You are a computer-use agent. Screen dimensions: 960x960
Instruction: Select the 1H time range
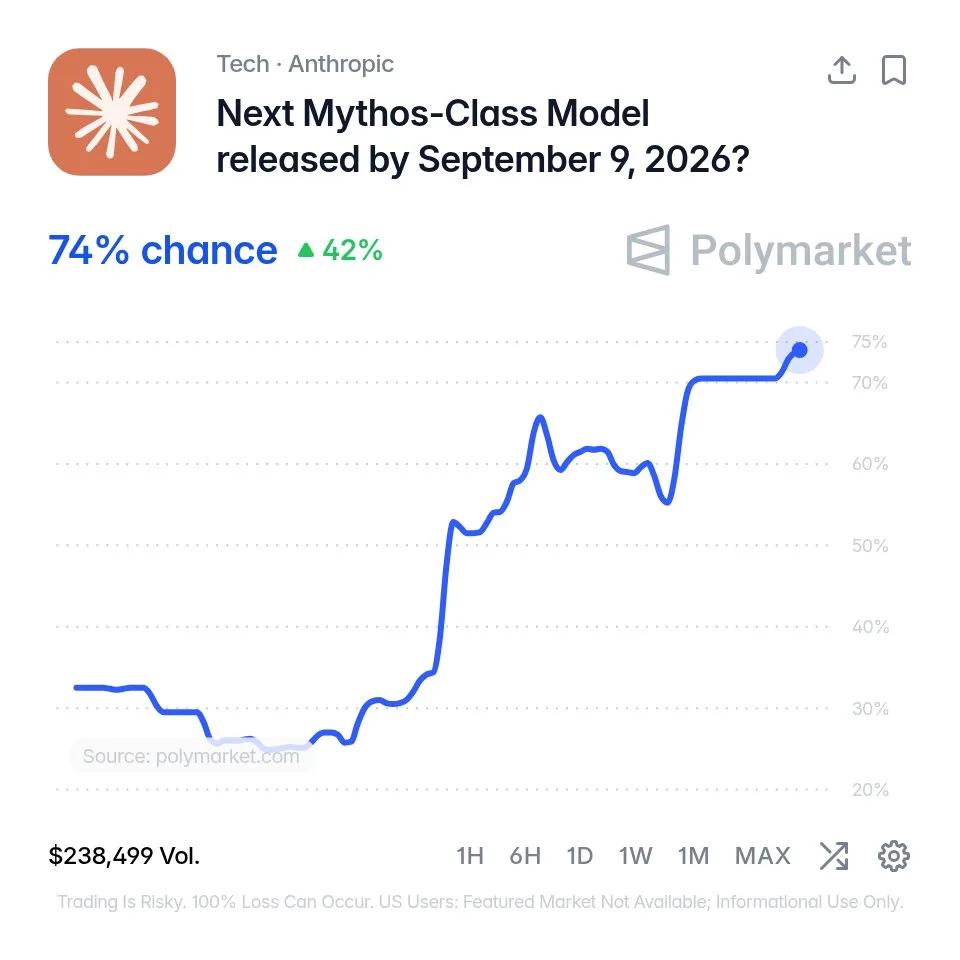click(470, 856)
